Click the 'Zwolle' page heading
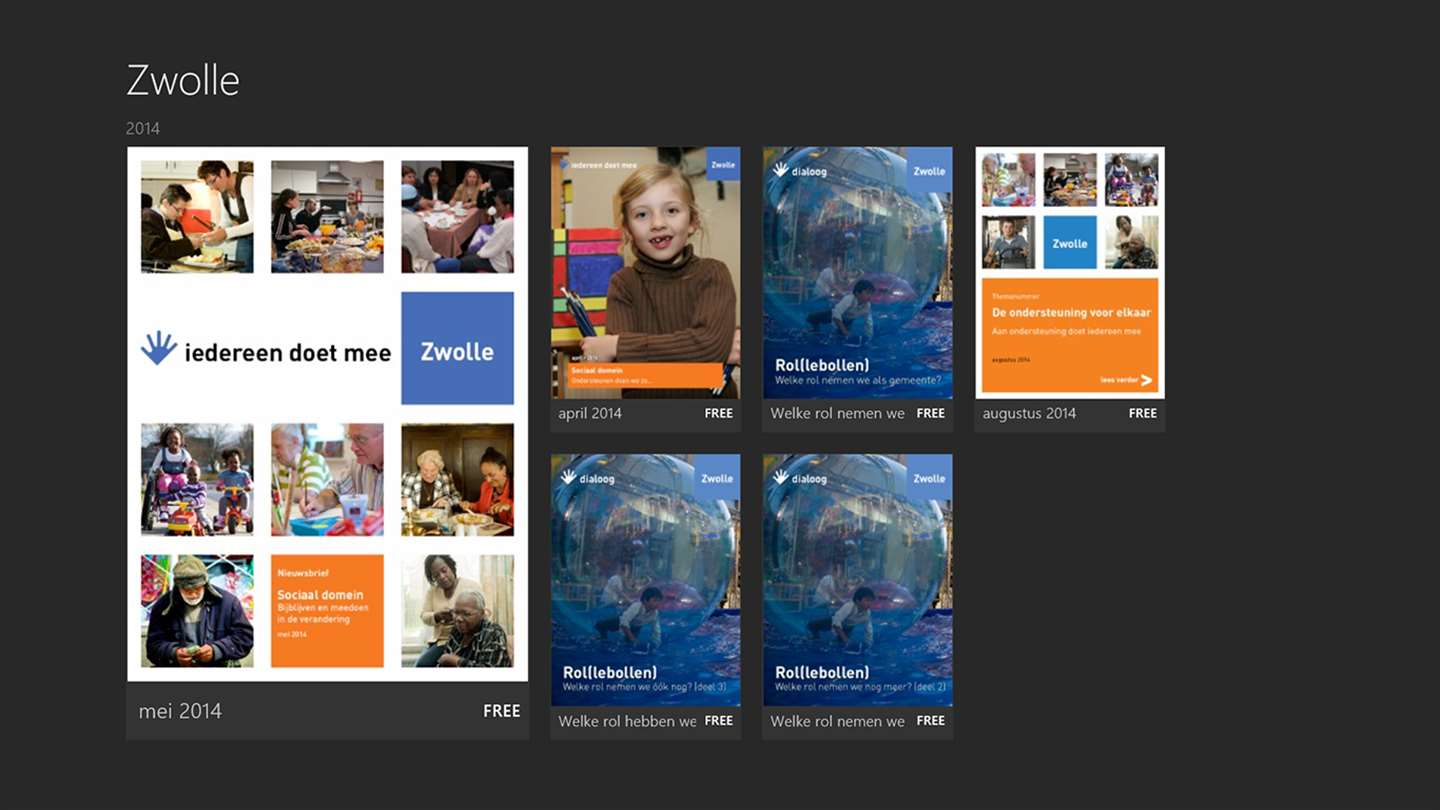Viewport: 1440px width, 810px height. click(x=183, y=80)
